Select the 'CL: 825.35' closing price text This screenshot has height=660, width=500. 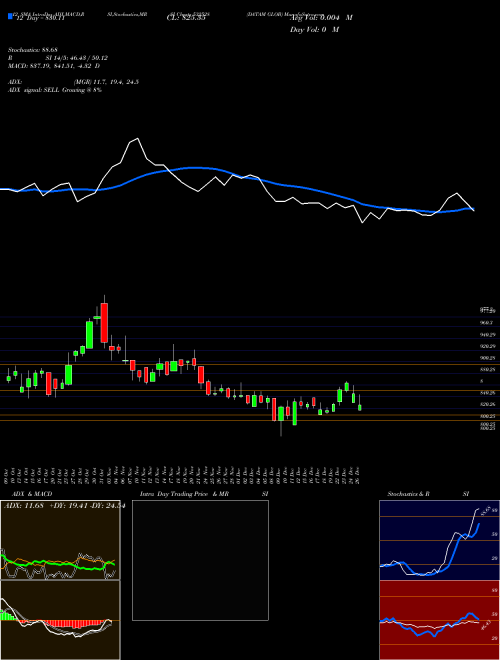pos(186,18)
